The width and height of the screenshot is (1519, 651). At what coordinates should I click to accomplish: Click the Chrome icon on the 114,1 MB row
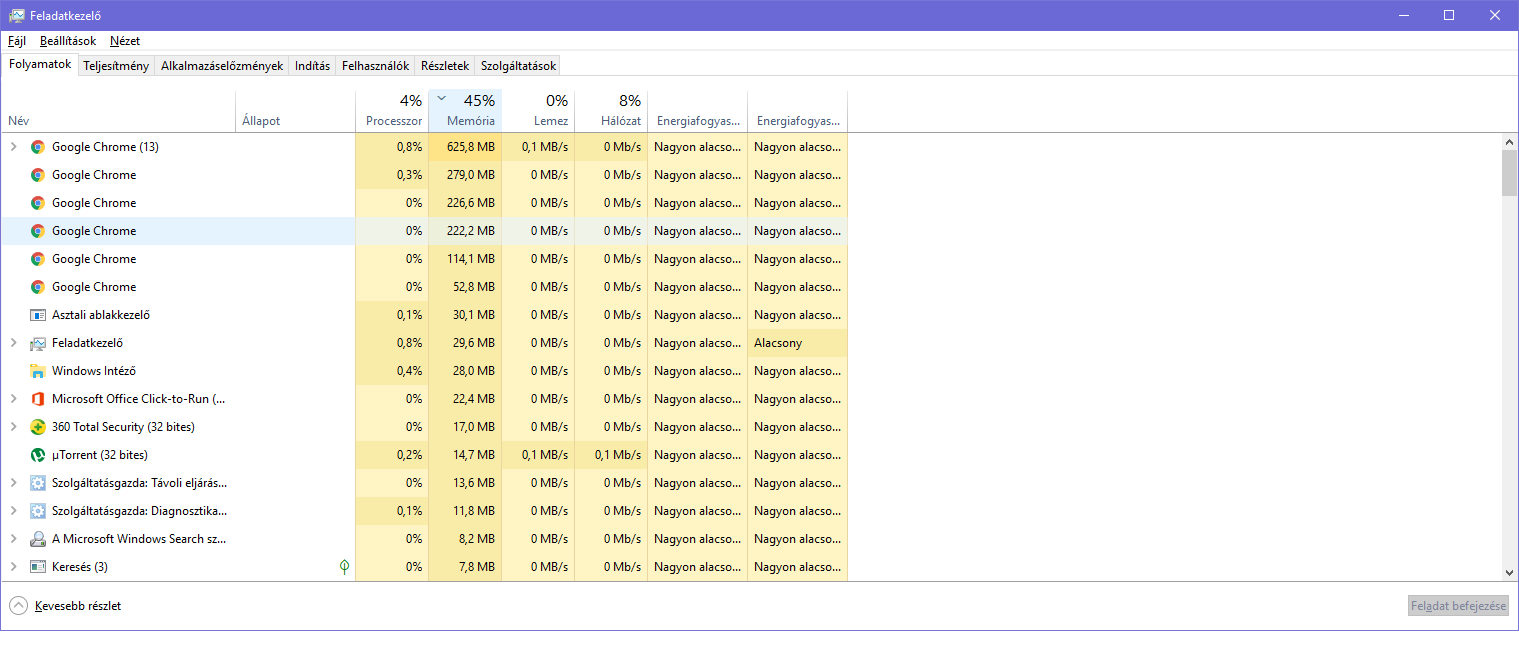pyautogui.click(x=38, y=259)
